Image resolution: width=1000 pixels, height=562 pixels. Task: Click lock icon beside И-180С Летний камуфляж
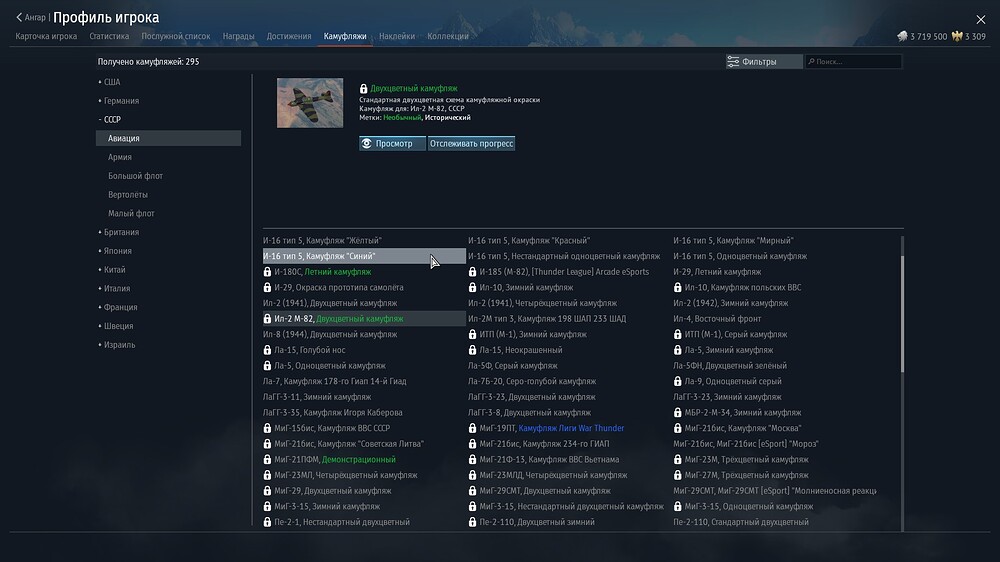coord(268,272)
